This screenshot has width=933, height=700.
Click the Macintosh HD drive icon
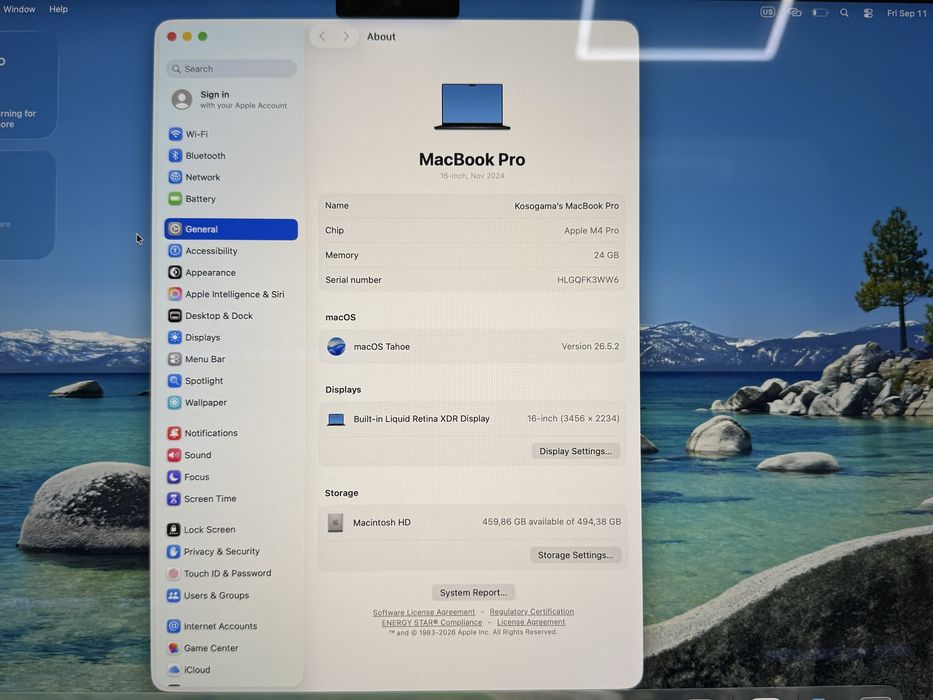335,523
